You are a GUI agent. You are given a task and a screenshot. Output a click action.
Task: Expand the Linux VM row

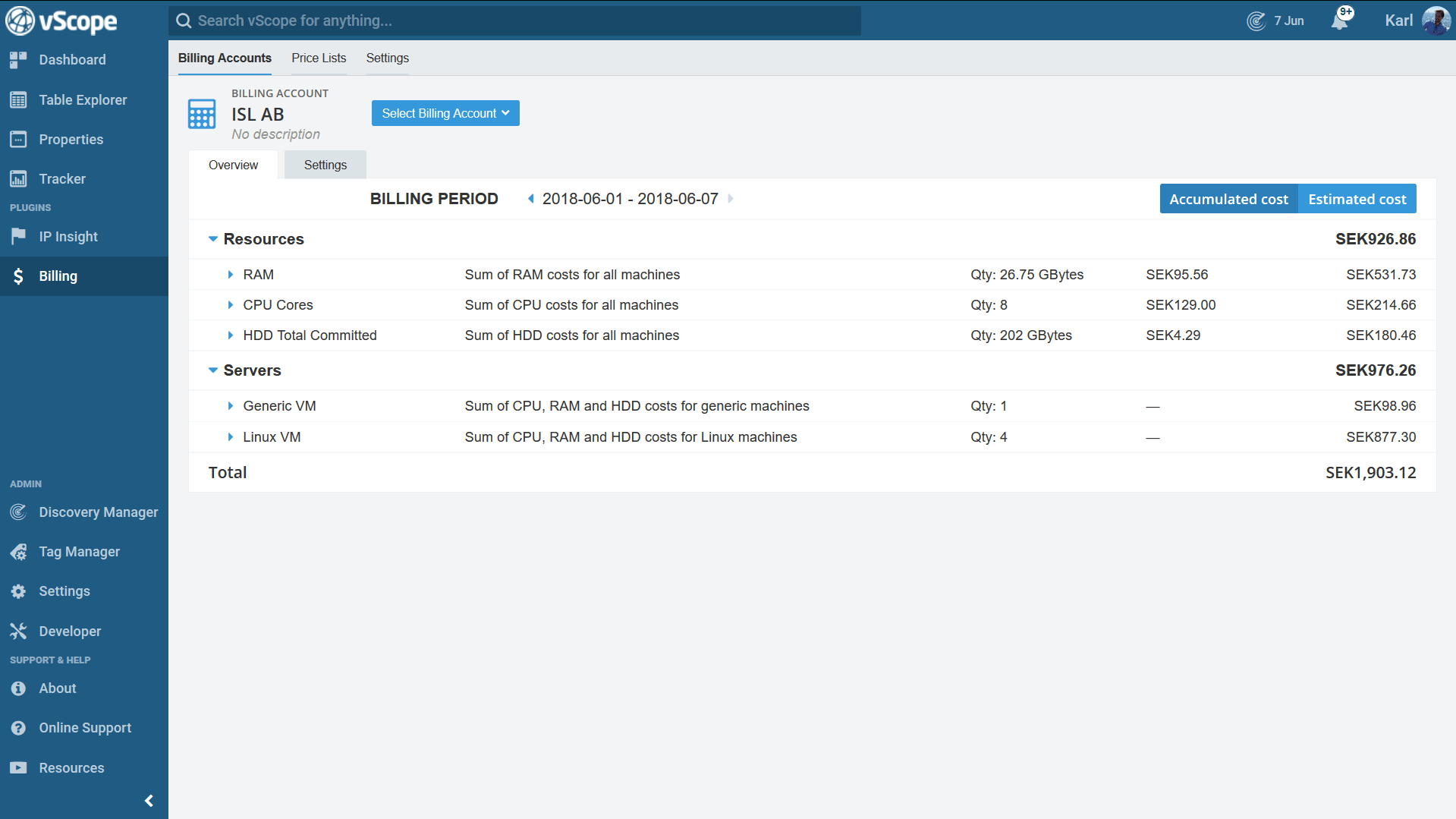point(231,437)
